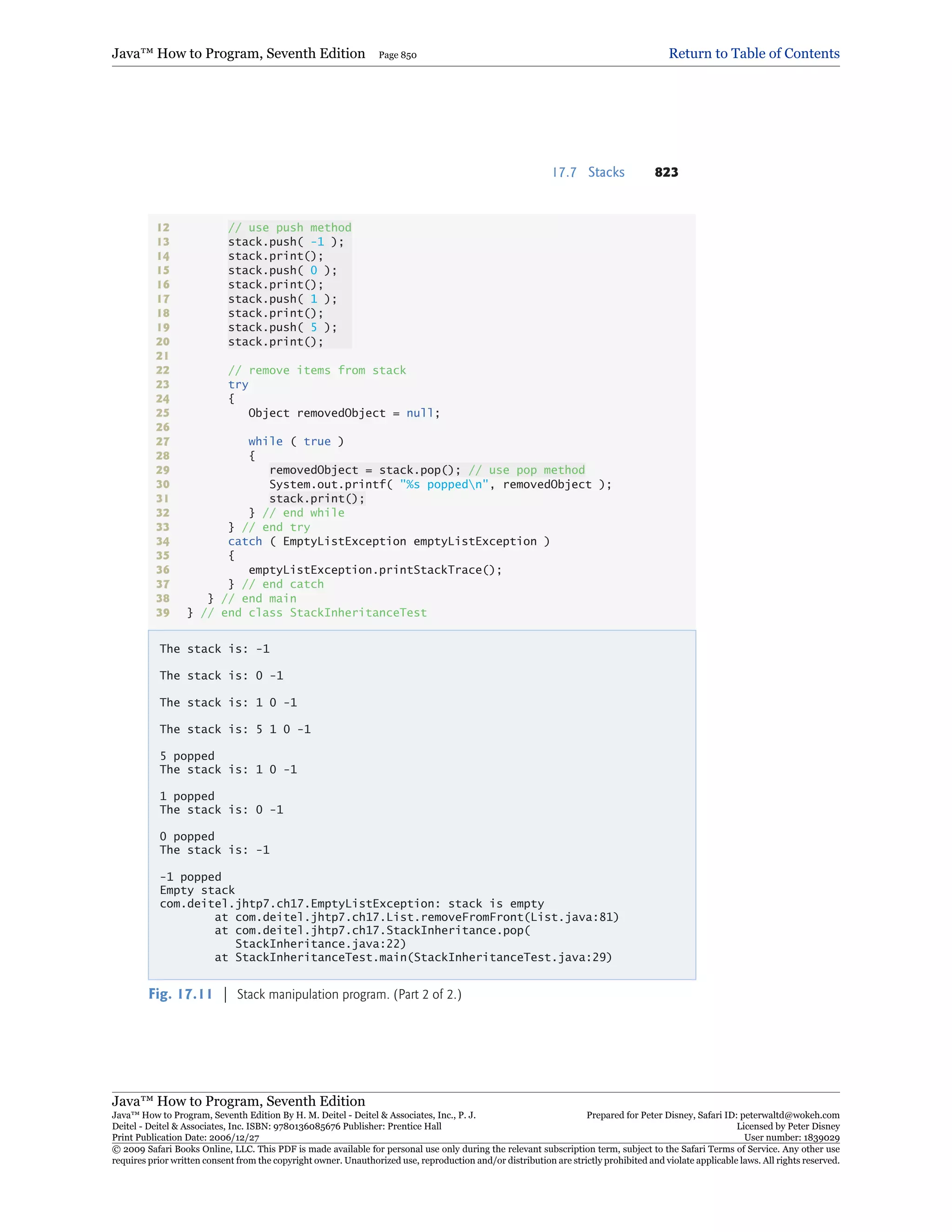Screen dimensions: 952x1232
Task: Click the book title in the footer
Action: click(x=238, y=1101)
